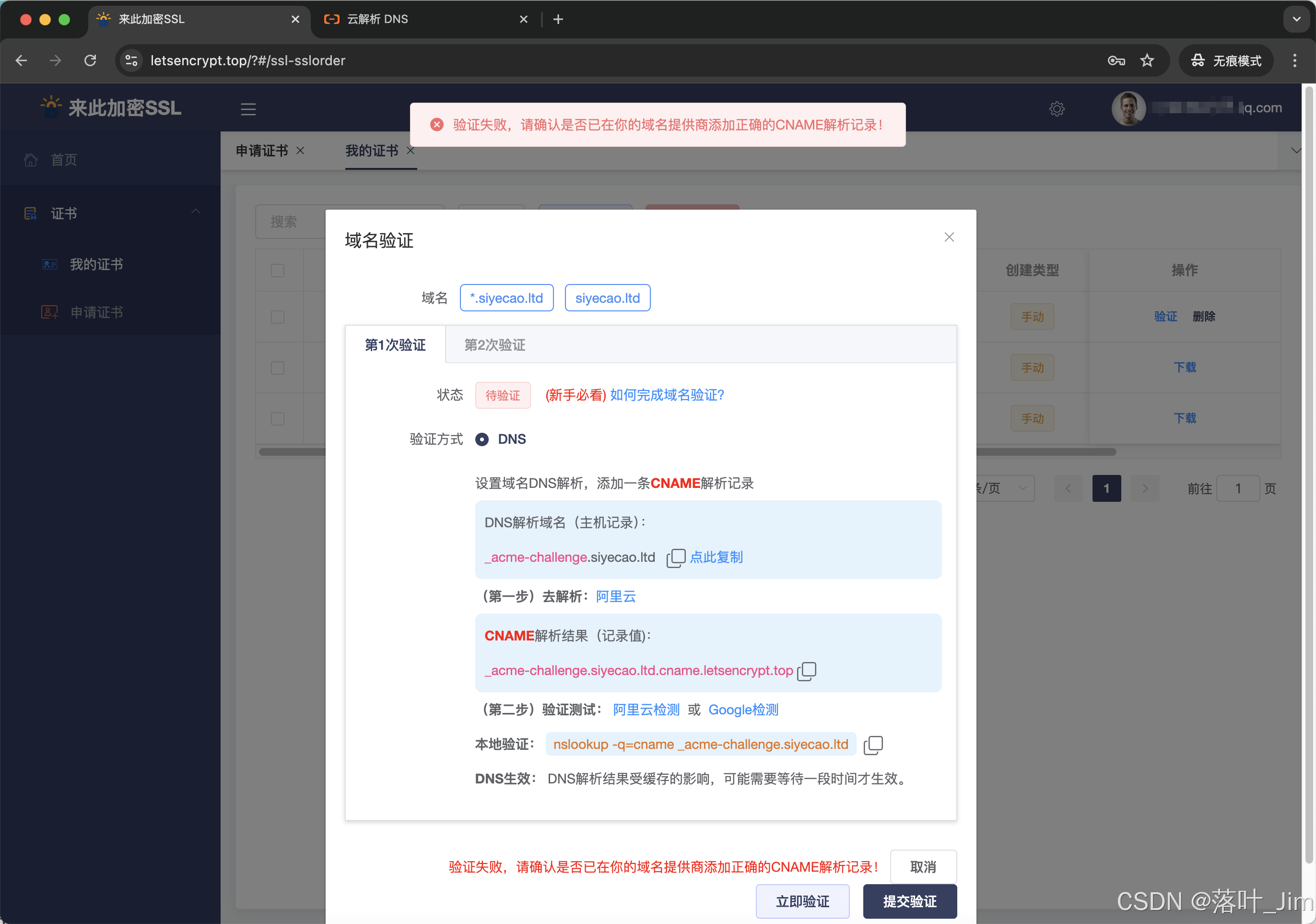Screen dimensions: 1316x924
Task: Select the siyecao.ltd domain tag
Action: [608, 298]
